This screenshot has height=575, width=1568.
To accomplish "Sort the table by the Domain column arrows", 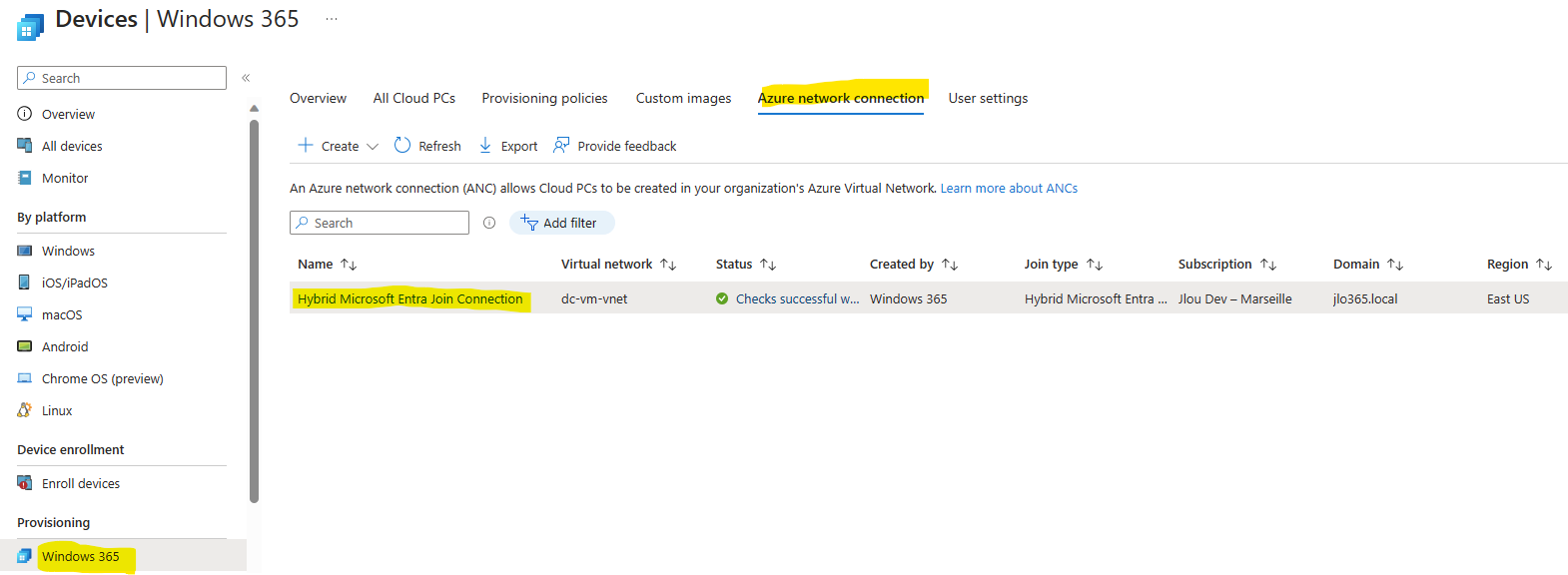I will pyautogui.click(x=1395, y=265).
